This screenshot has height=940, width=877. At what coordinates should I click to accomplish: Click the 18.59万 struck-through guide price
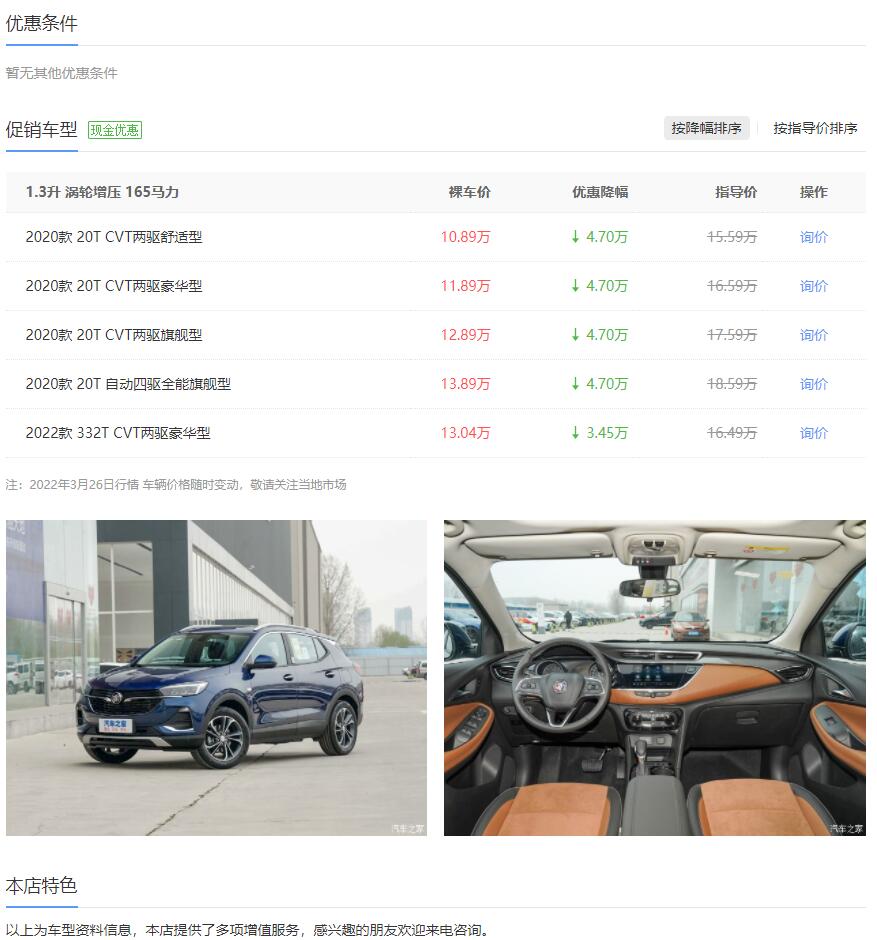732,384
